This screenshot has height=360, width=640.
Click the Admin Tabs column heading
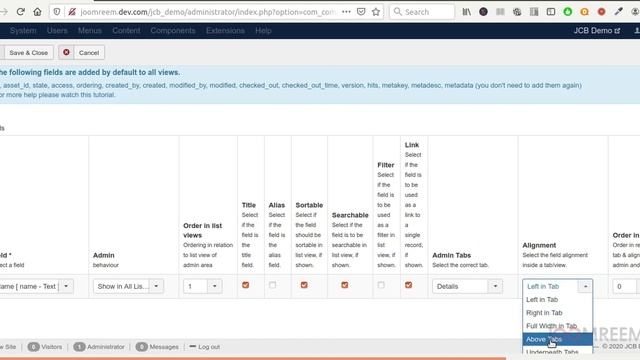click(x=451, y=255)
